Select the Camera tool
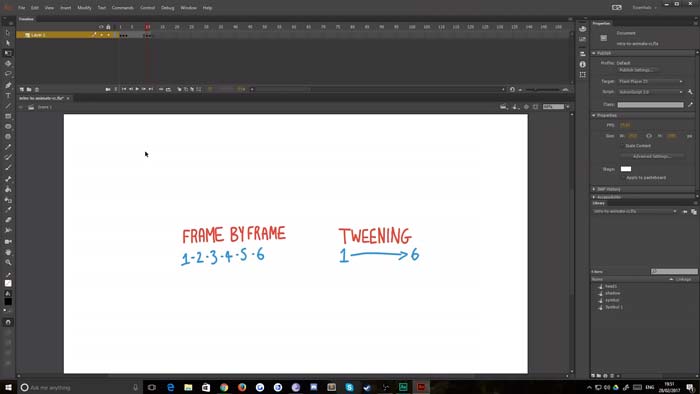The width and height of the screenshot is (700, 394). (x=8, y=241)
